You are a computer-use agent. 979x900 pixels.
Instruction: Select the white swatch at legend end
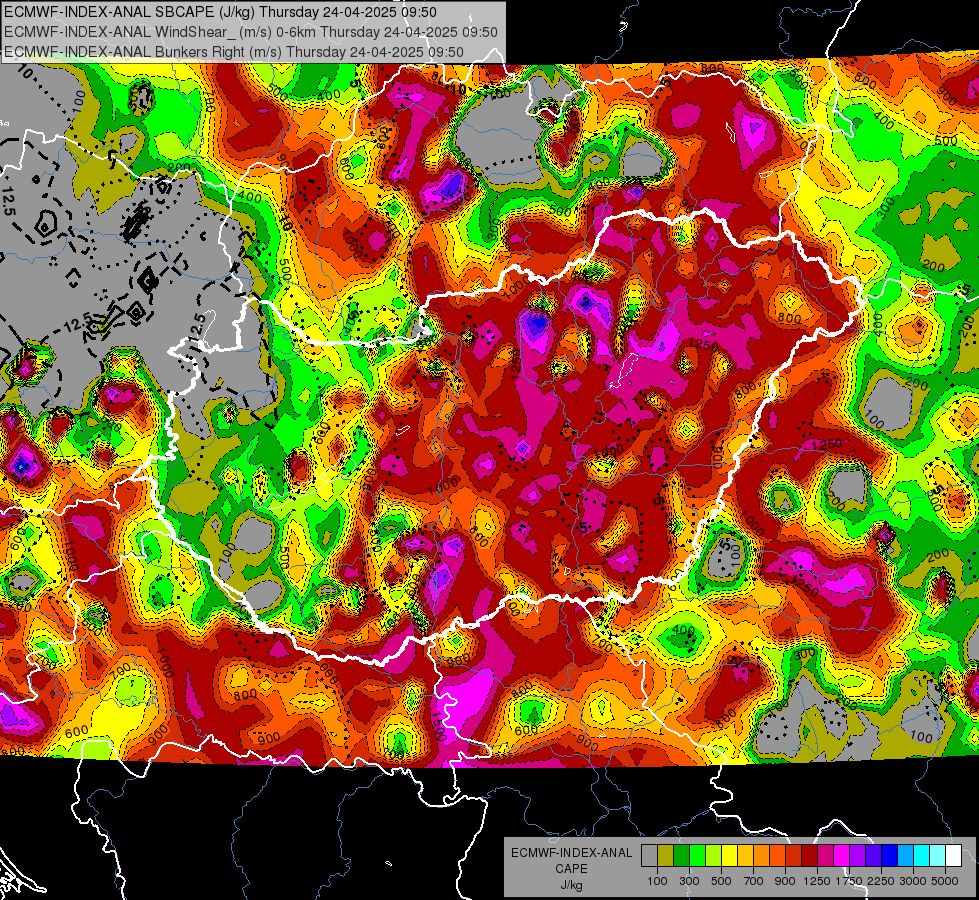pos(953,855)
